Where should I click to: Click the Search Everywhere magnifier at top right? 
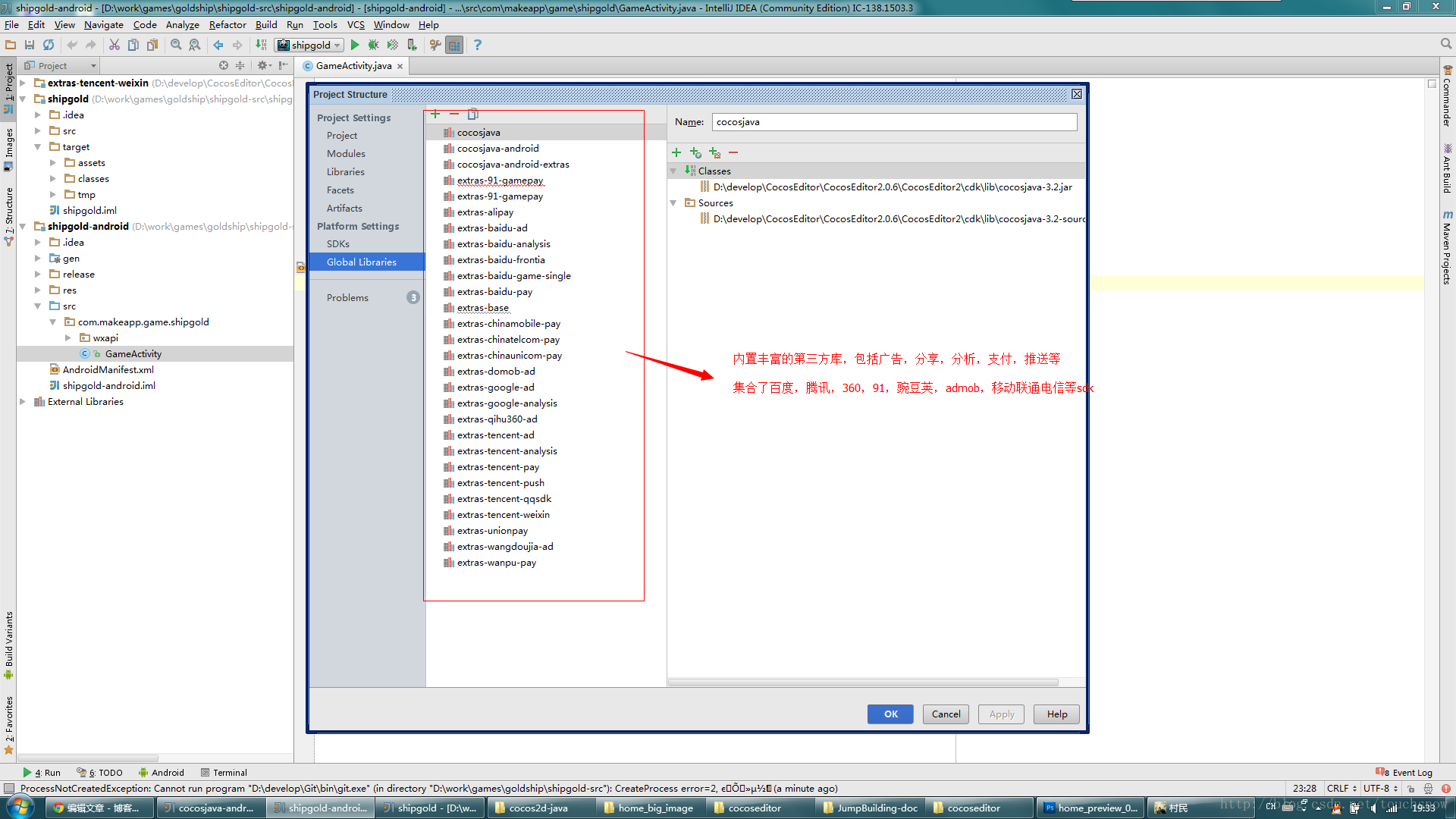[1446, 44]
